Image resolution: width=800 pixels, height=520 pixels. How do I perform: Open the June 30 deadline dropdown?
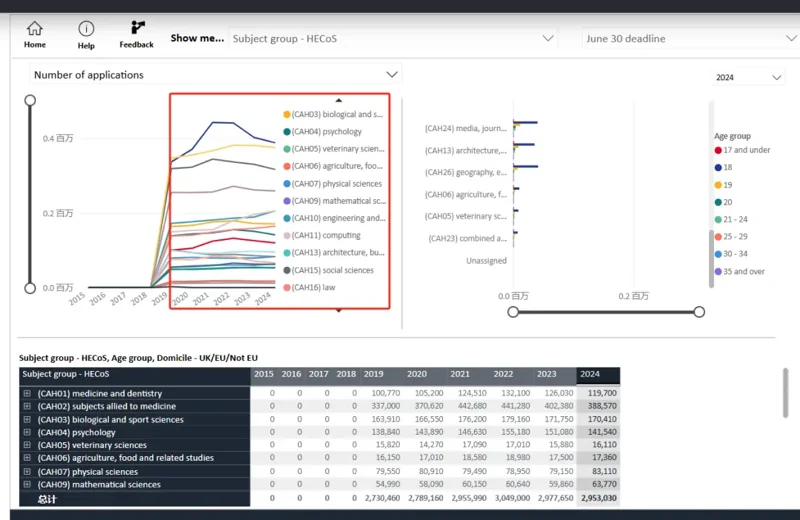(691, 39)
